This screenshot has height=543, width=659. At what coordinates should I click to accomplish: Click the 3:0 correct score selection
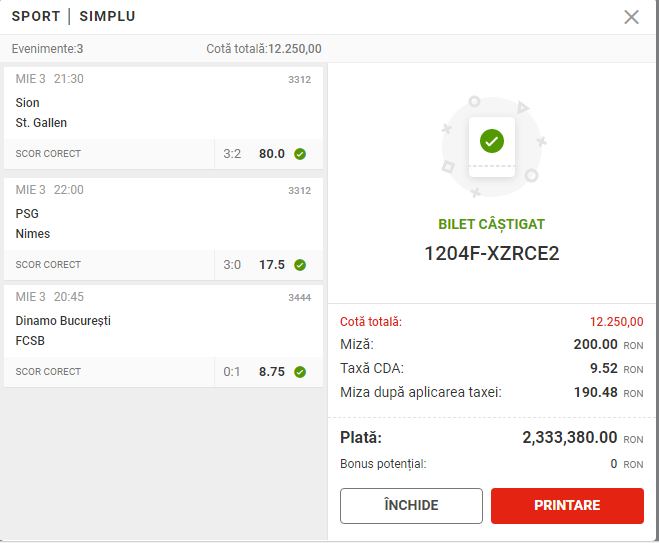[232, 265]
